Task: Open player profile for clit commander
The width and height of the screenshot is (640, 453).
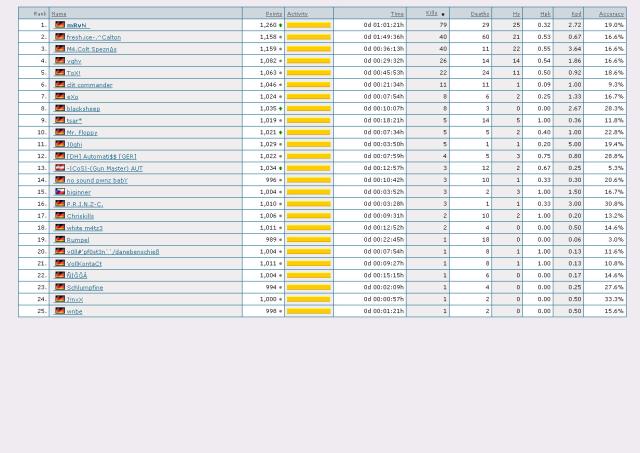Action: [89, 85]
